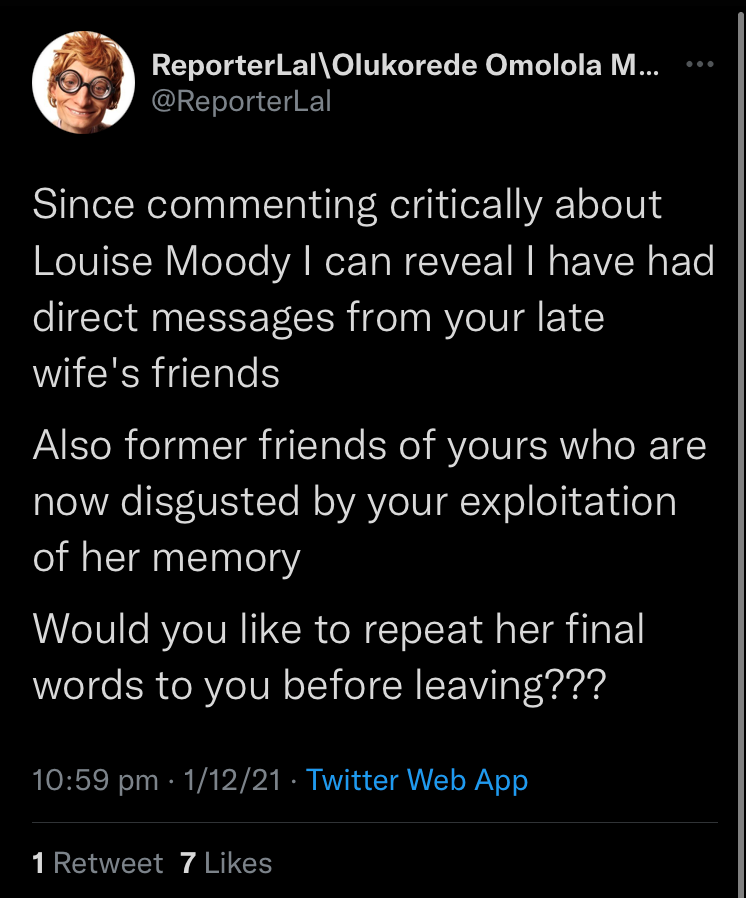Open the Twitter Web App source link
Screen dimensions: 746x898
point(416,780)
